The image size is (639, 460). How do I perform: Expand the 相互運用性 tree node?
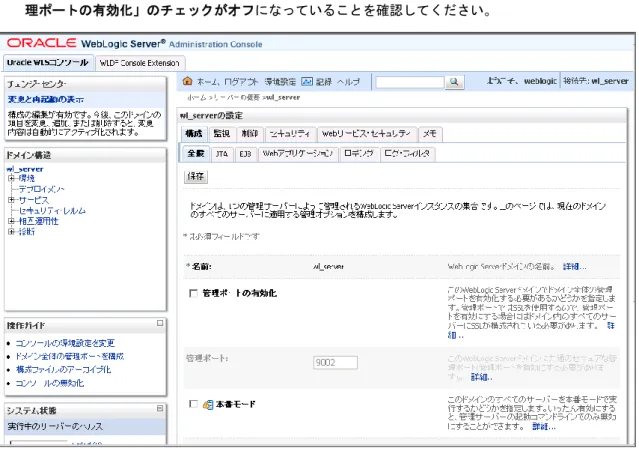coord(11,221)
